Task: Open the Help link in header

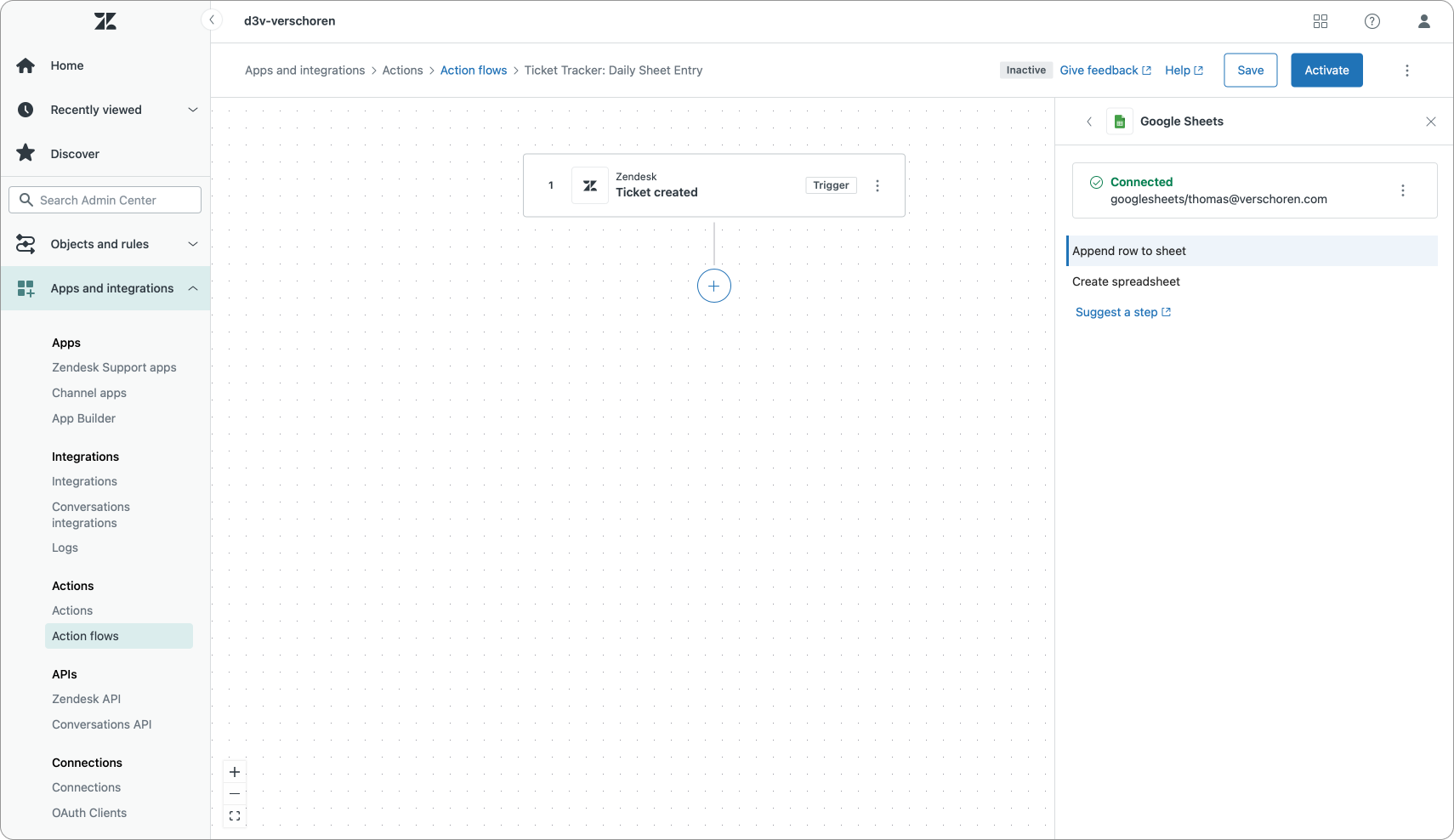Action: [1184, 71]
